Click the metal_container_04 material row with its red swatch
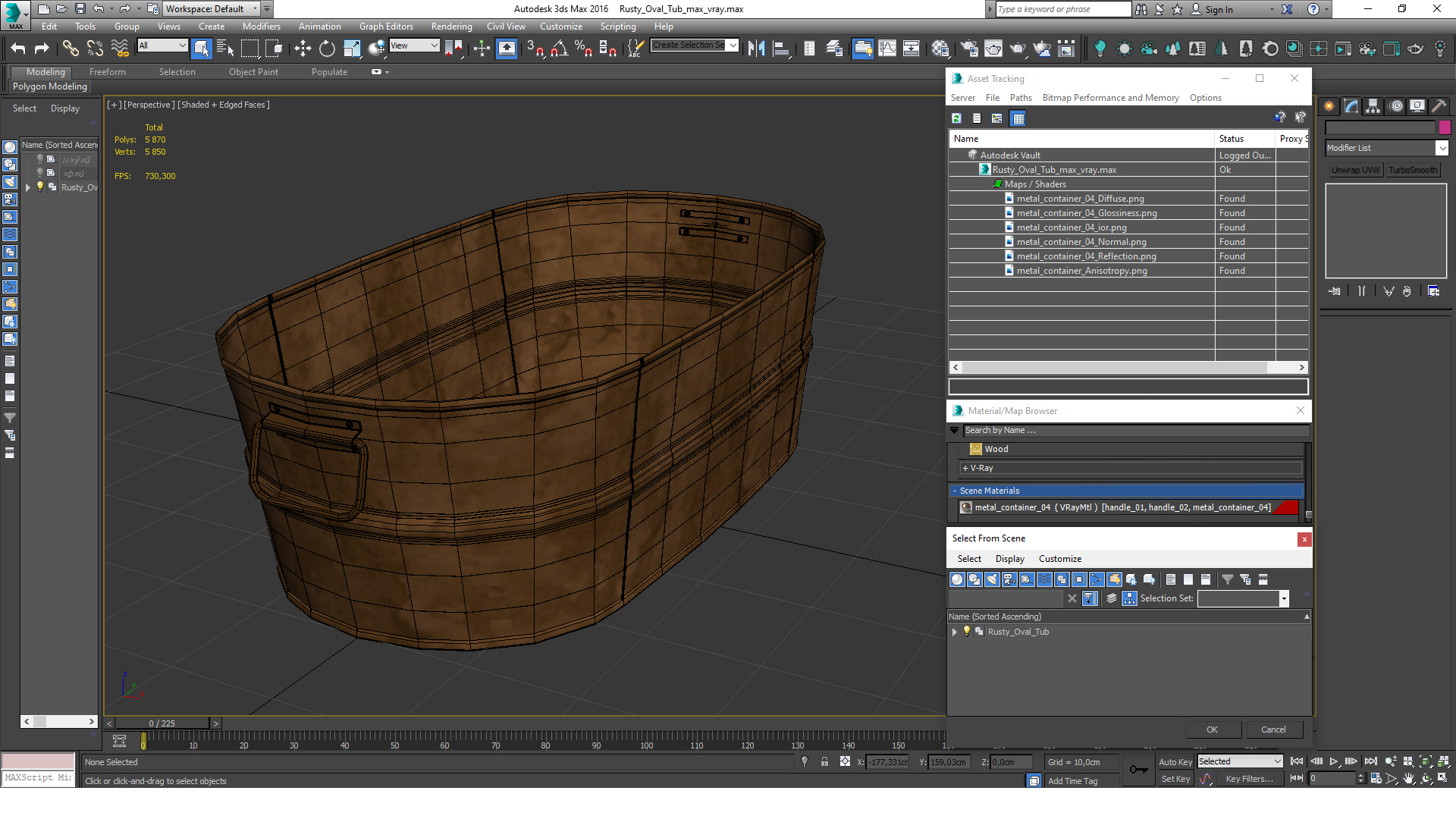This screenshot has width=1456, height=819. (x=1128, y=507)
